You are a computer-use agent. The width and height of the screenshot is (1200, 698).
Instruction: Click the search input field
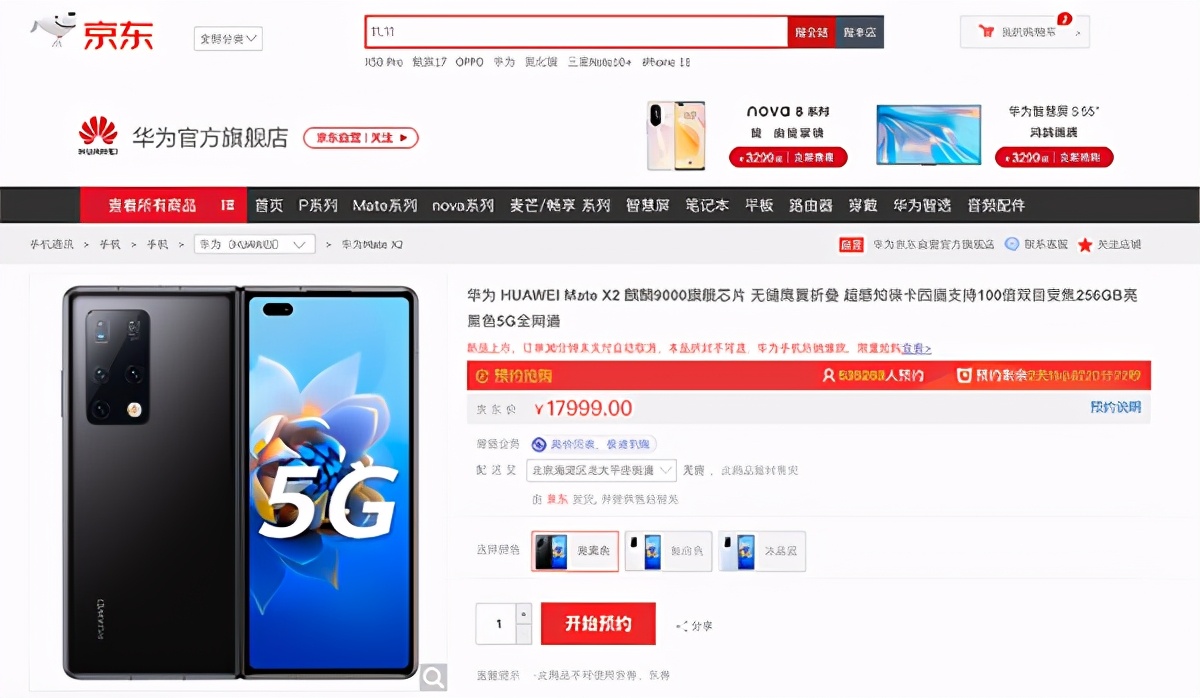point(576,32)
